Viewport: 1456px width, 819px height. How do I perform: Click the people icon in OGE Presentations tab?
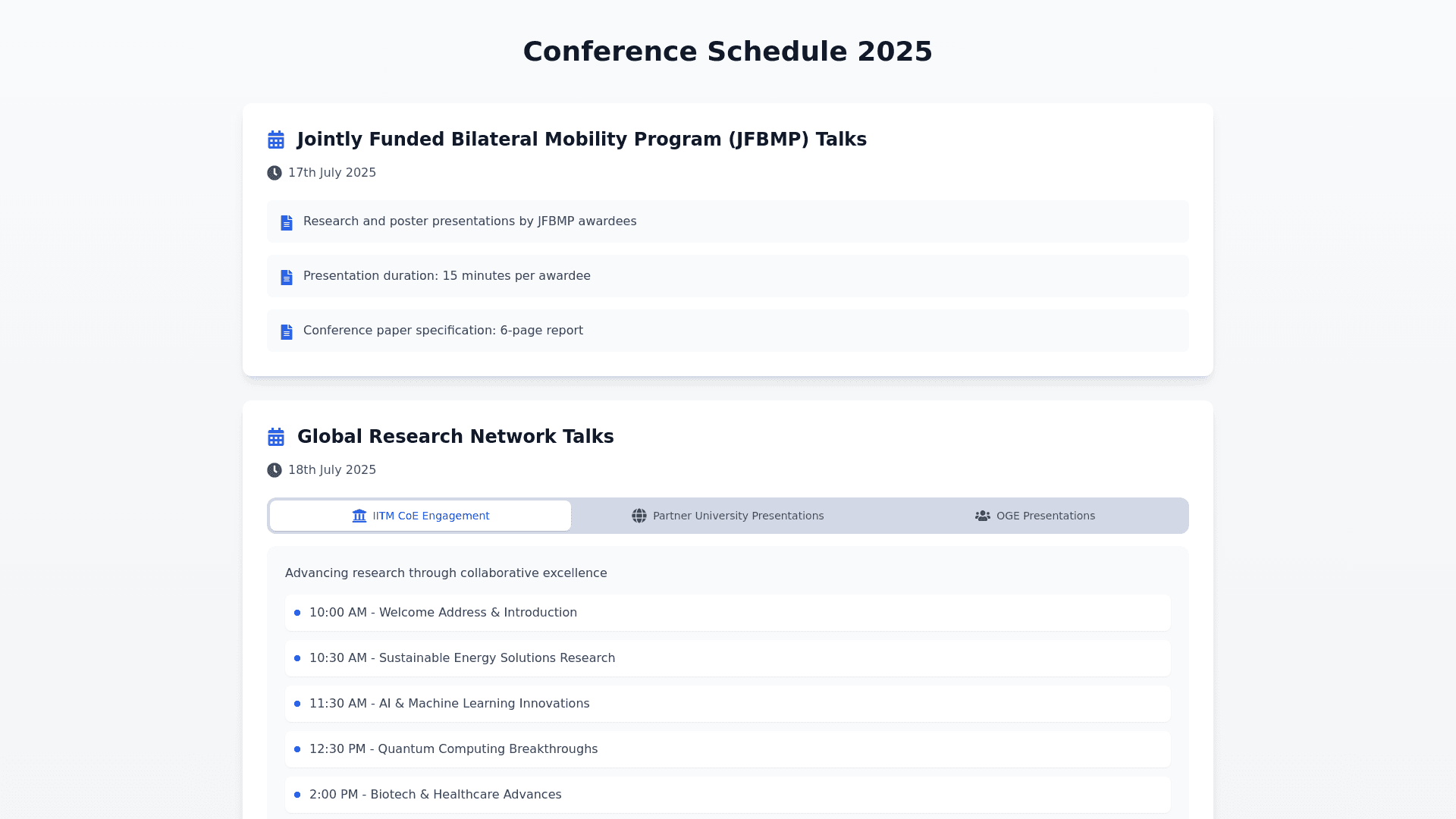[x=983, y=516]
